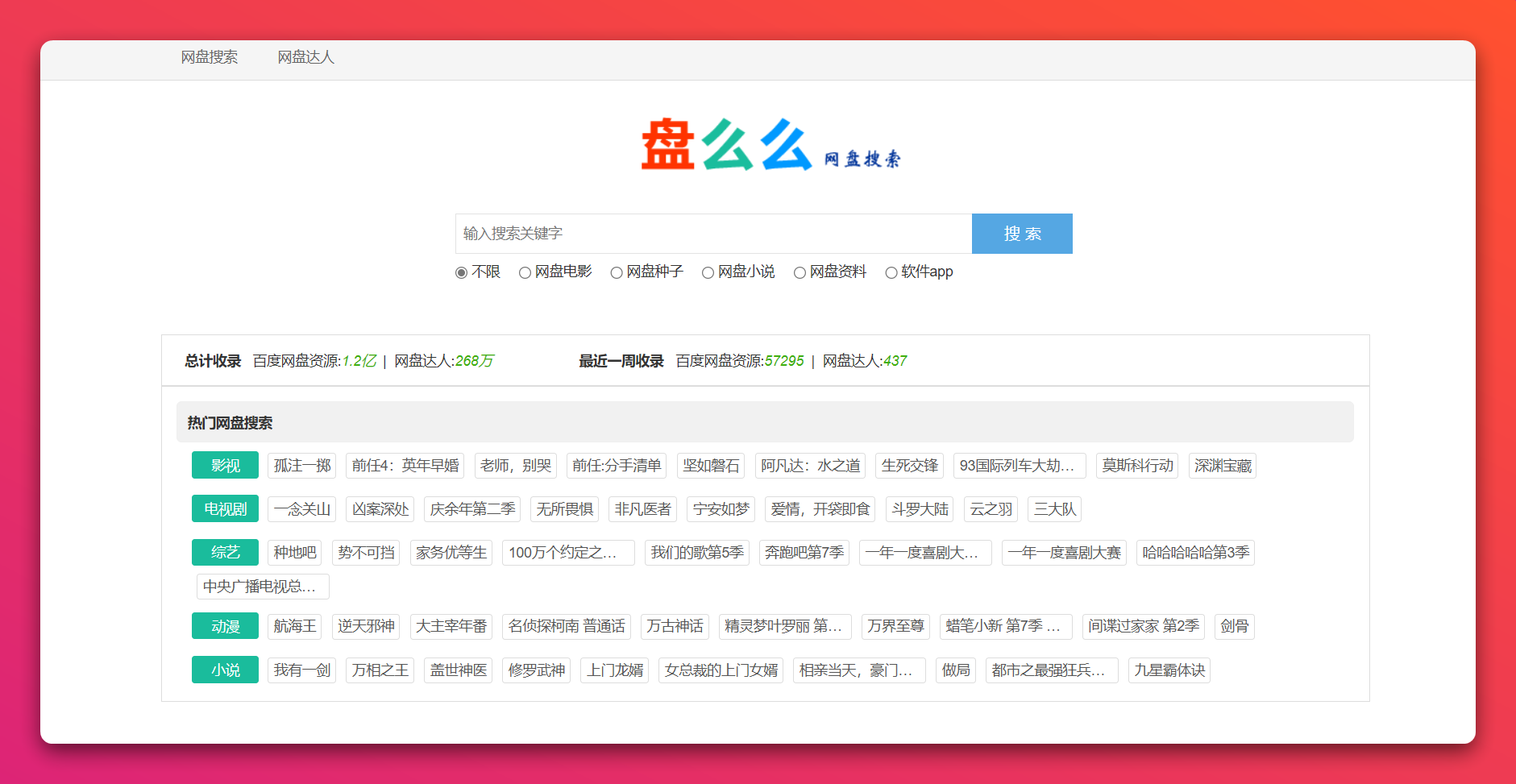Viewport: 1516px width, 784px height.
Task: Select the 软件app radio option
Action: click(891, 272)
